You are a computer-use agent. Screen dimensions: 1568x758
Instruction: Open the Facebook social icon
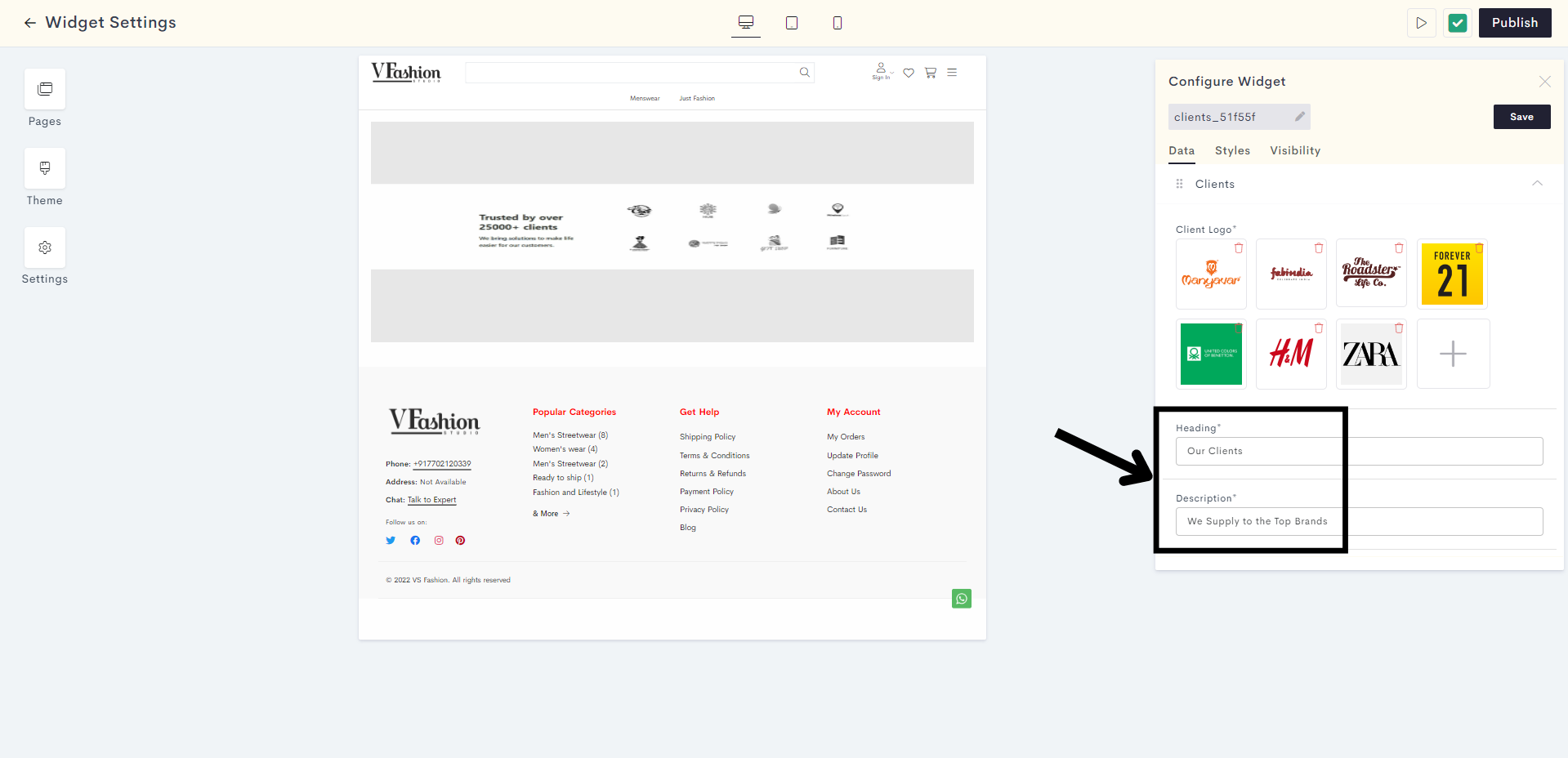[x=415, y=540]
